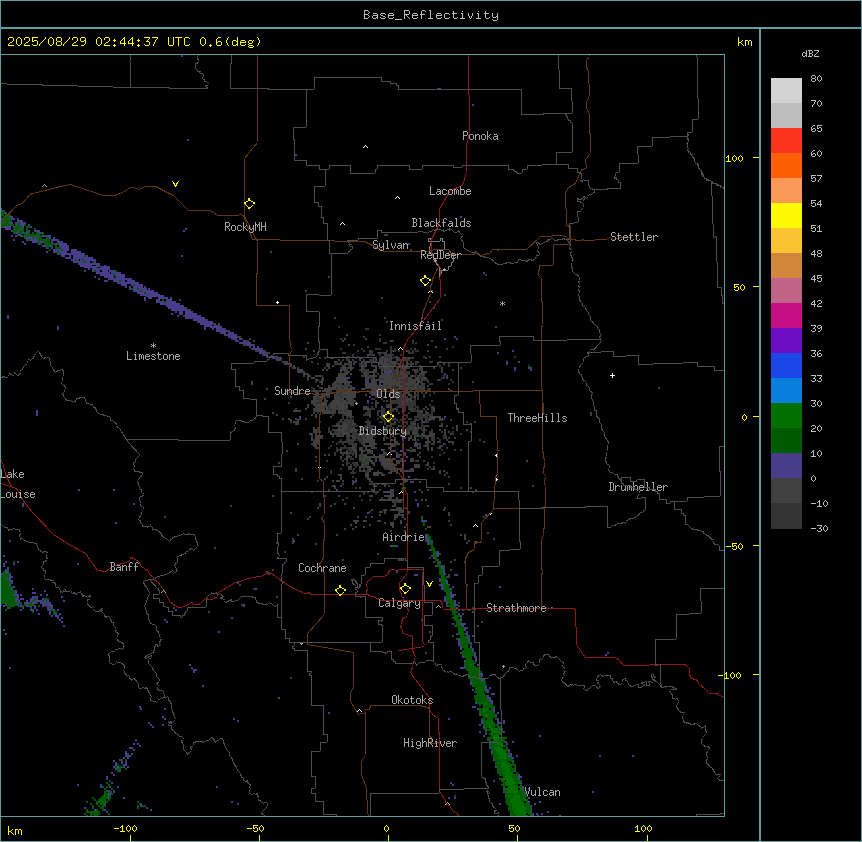862x842 pixels.
Task: Click the Olds town label
Action: (x=388, y=394)
